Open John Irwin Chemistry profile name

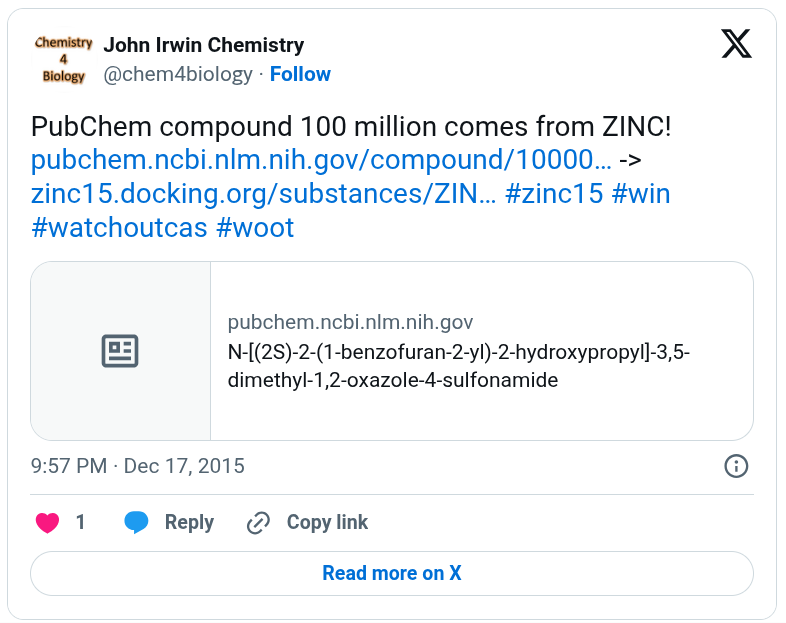[204, 45]
